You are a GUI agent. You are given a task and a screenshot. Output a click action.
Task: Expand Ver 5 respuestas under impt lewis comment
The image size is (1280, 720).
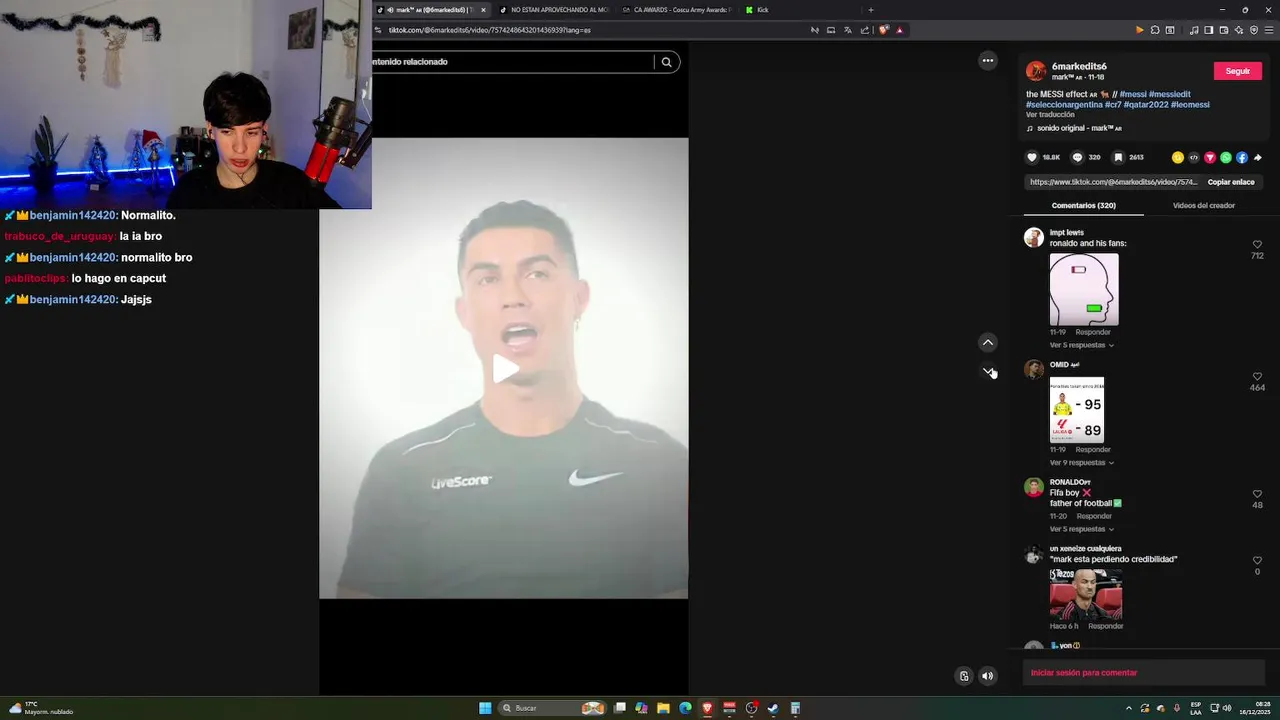click(x=1081, y=345)
